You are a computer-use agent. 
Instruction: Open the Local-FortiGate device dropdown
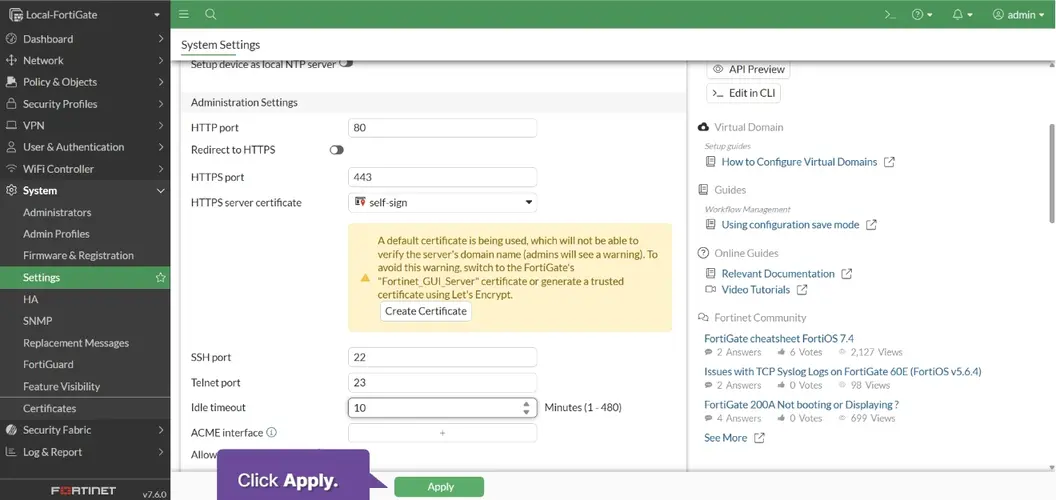[85, 14]
